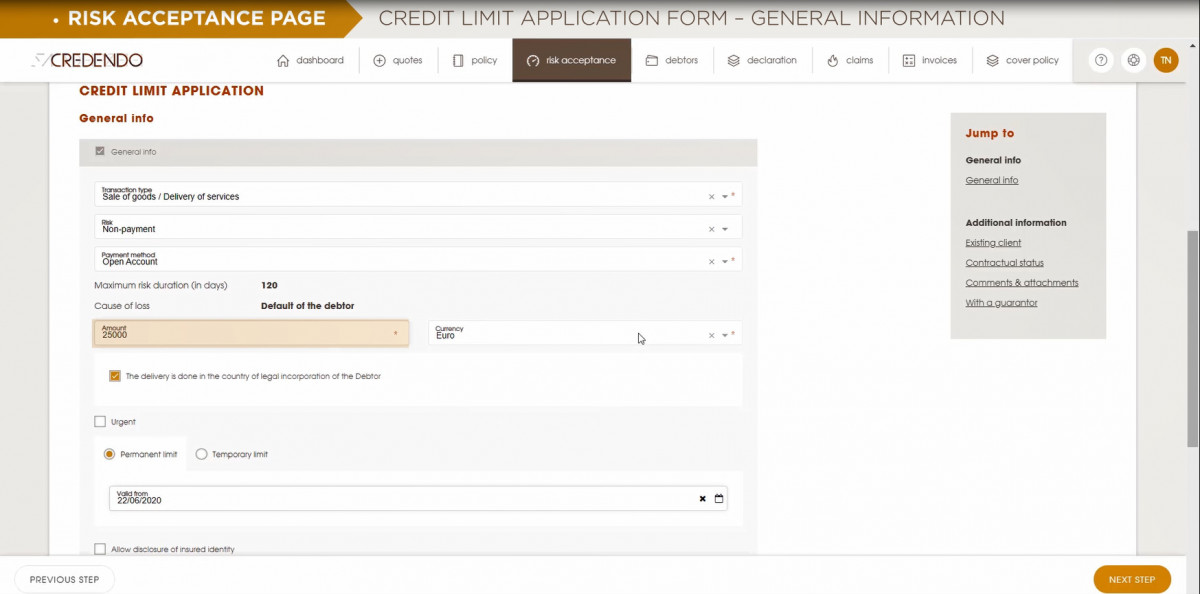Open the debtors folder icon

[651, 60]
